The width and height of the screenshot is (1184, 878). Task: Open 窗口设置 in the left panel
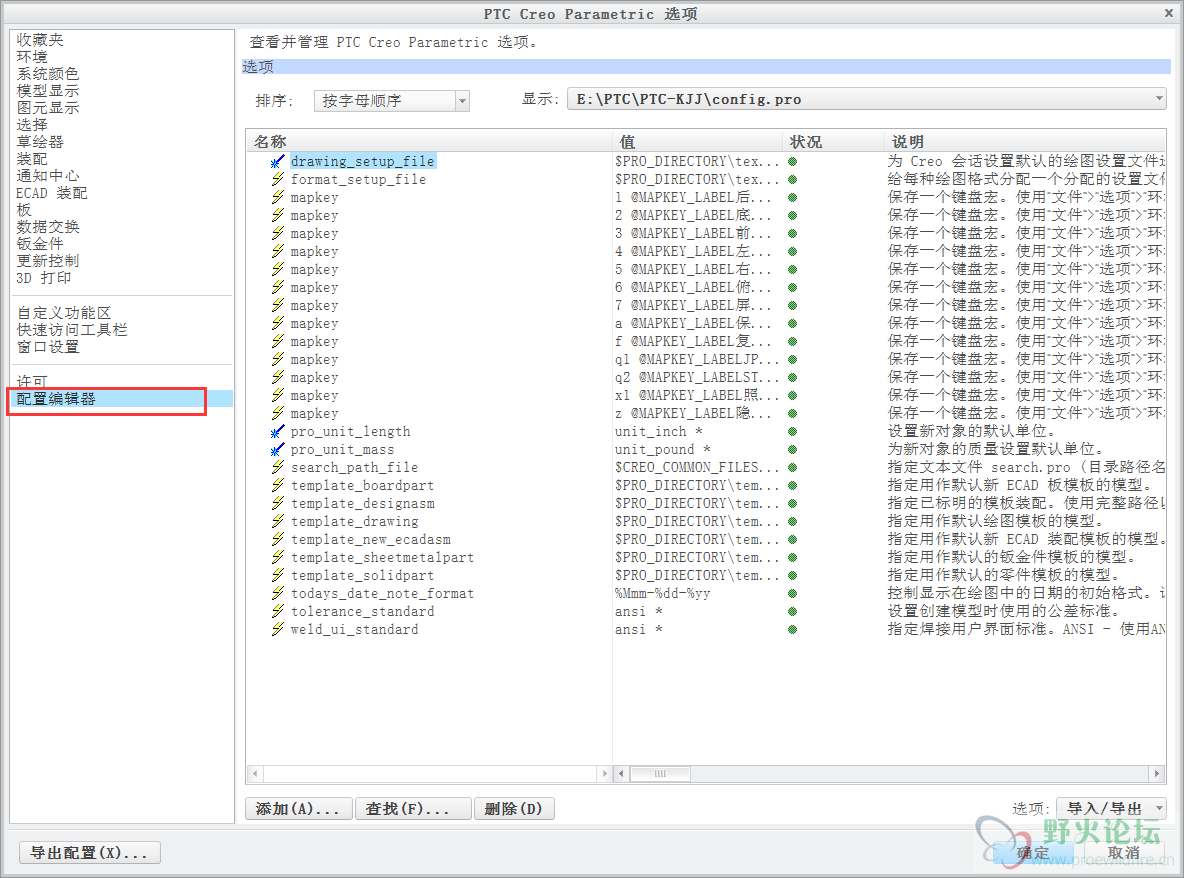(48, 347)
